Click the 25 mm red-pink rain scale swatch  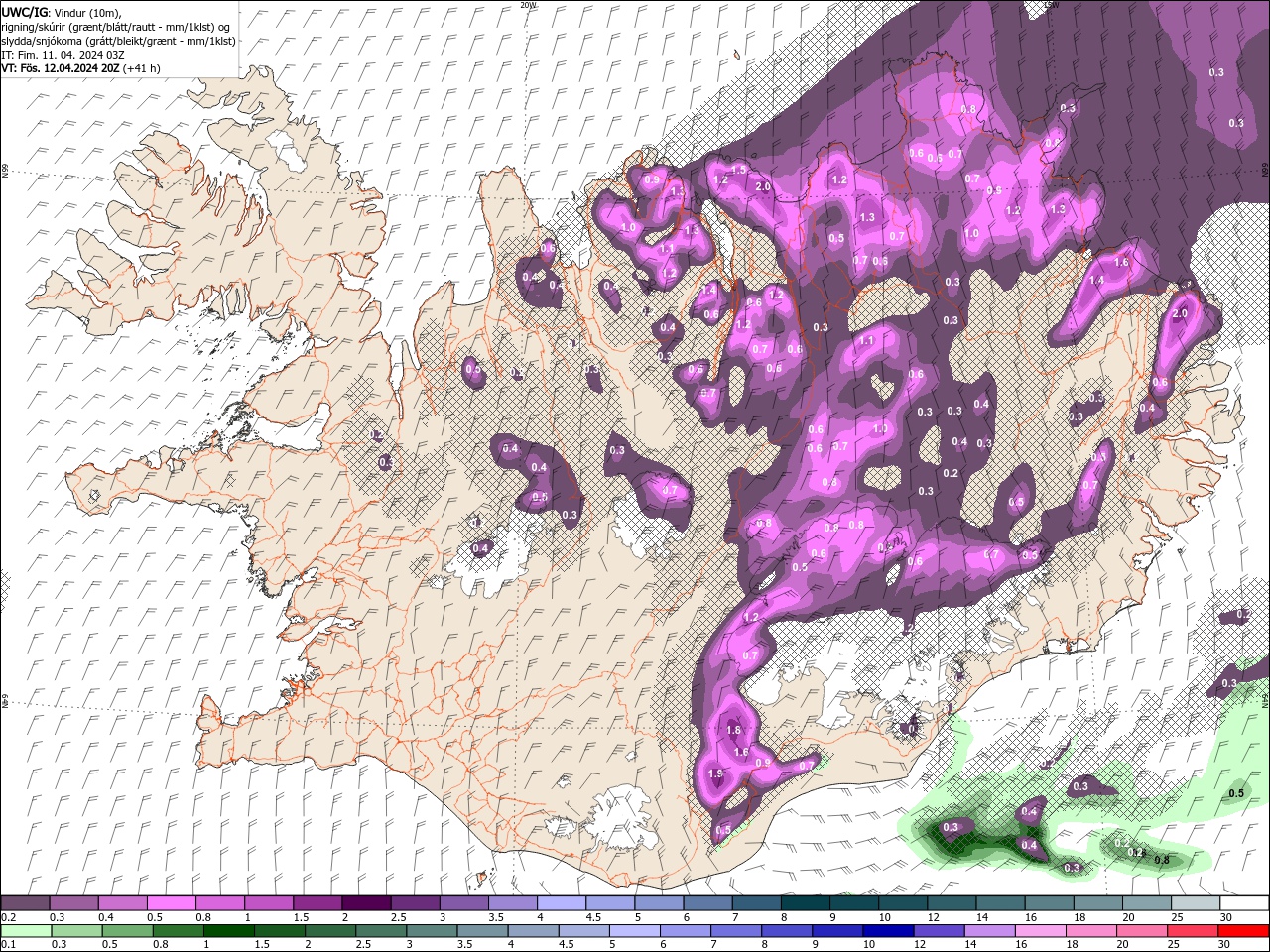(x=1192, y=931)
